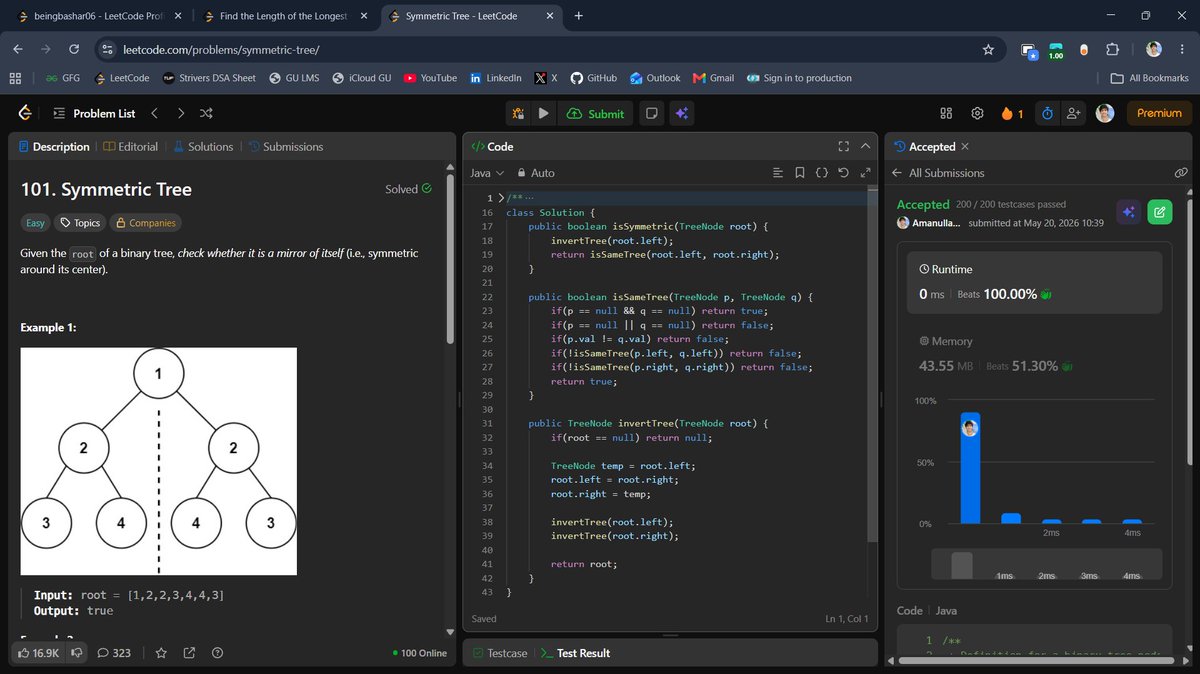This screenshot has height=674, width=1200.
Task: Reset code with the undo arrow icon
Action: click(x=843, y=173)
